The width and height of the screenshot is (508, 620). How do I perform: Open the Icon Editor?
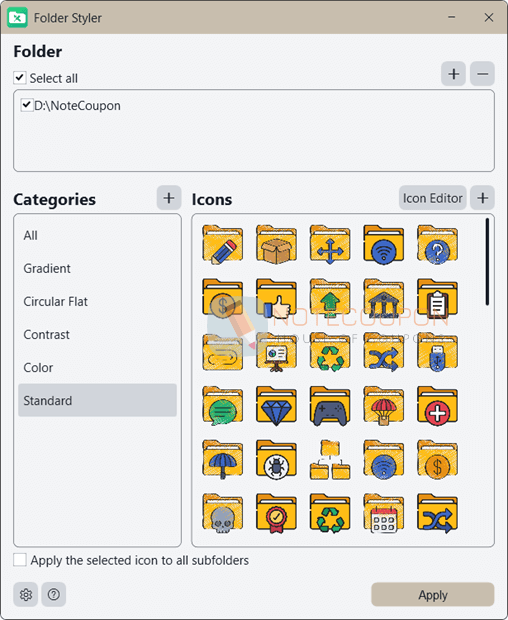pos(433,198)
